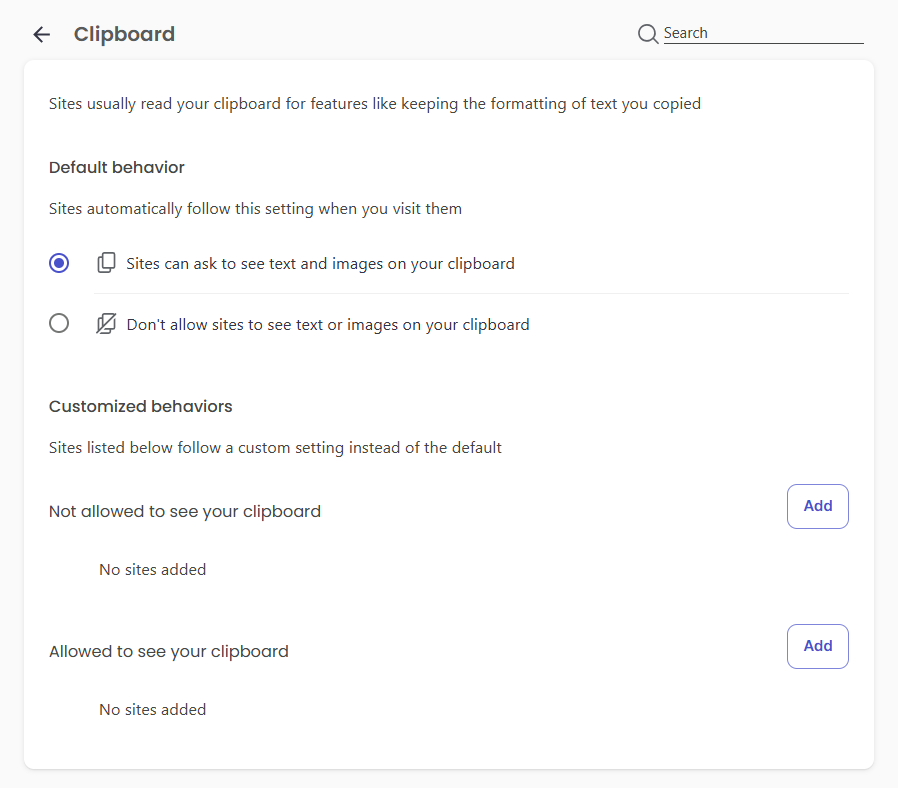Focus the Search settings input field
Viewport: 898px width, 788px height.
pos(762,34)
